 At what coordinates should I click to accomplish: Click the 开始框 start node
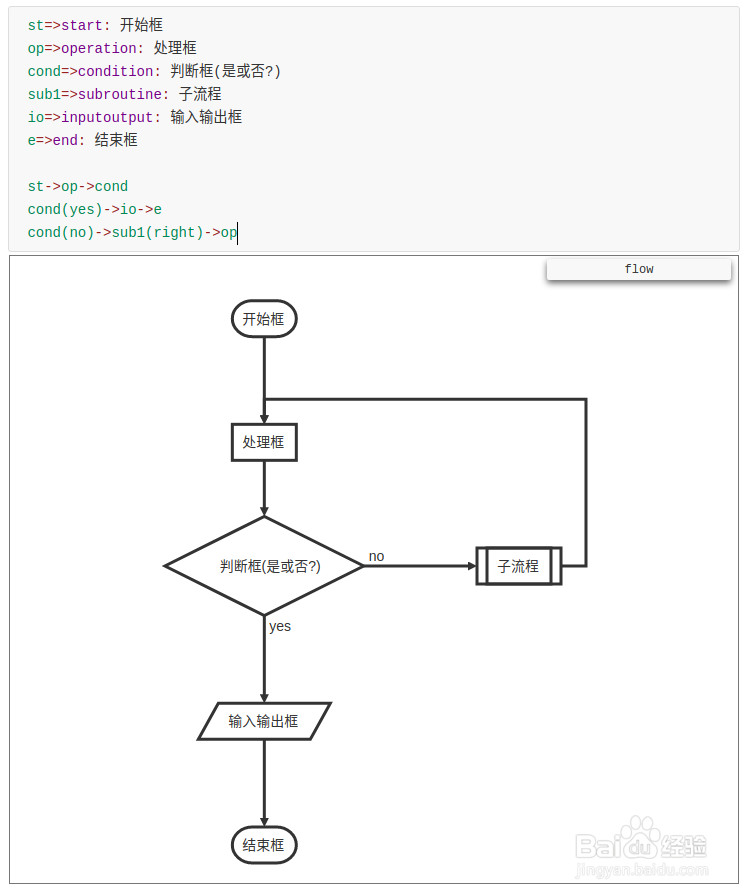click(264, 319)
